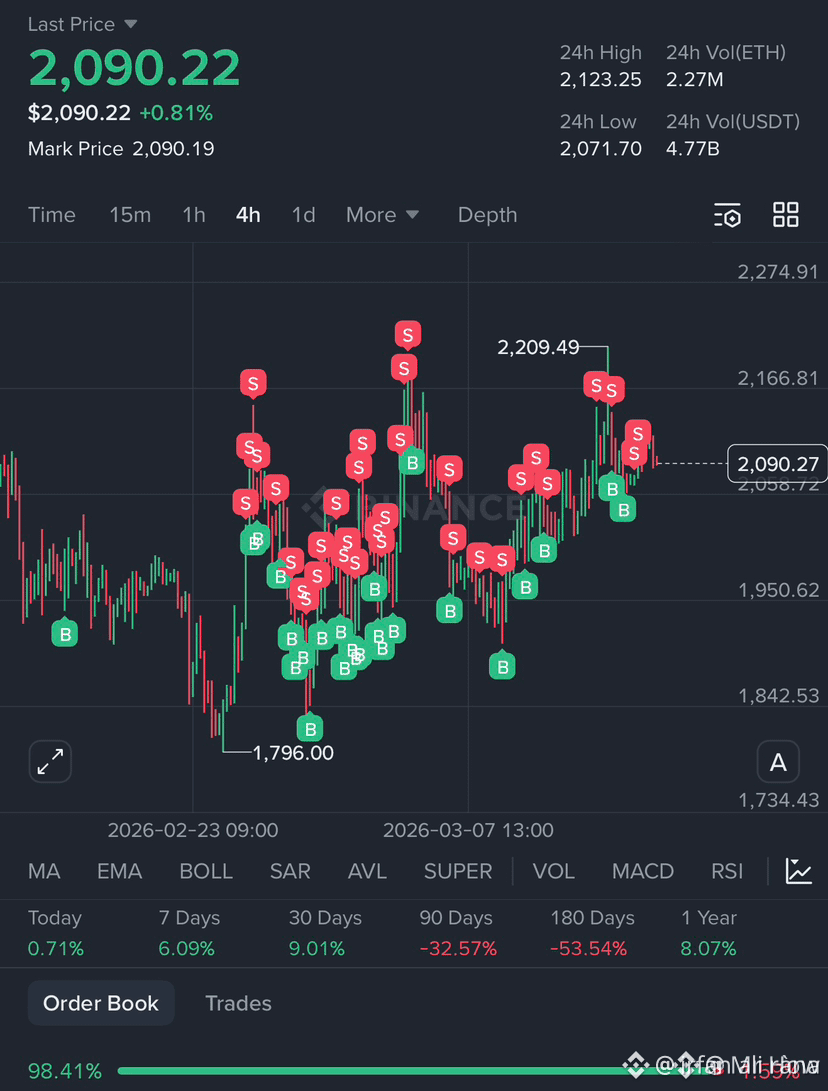Screen dimensions: 828x1091
Task: Click the Mark Price 2,090.19 text
Action: click(x=121, y=148)
